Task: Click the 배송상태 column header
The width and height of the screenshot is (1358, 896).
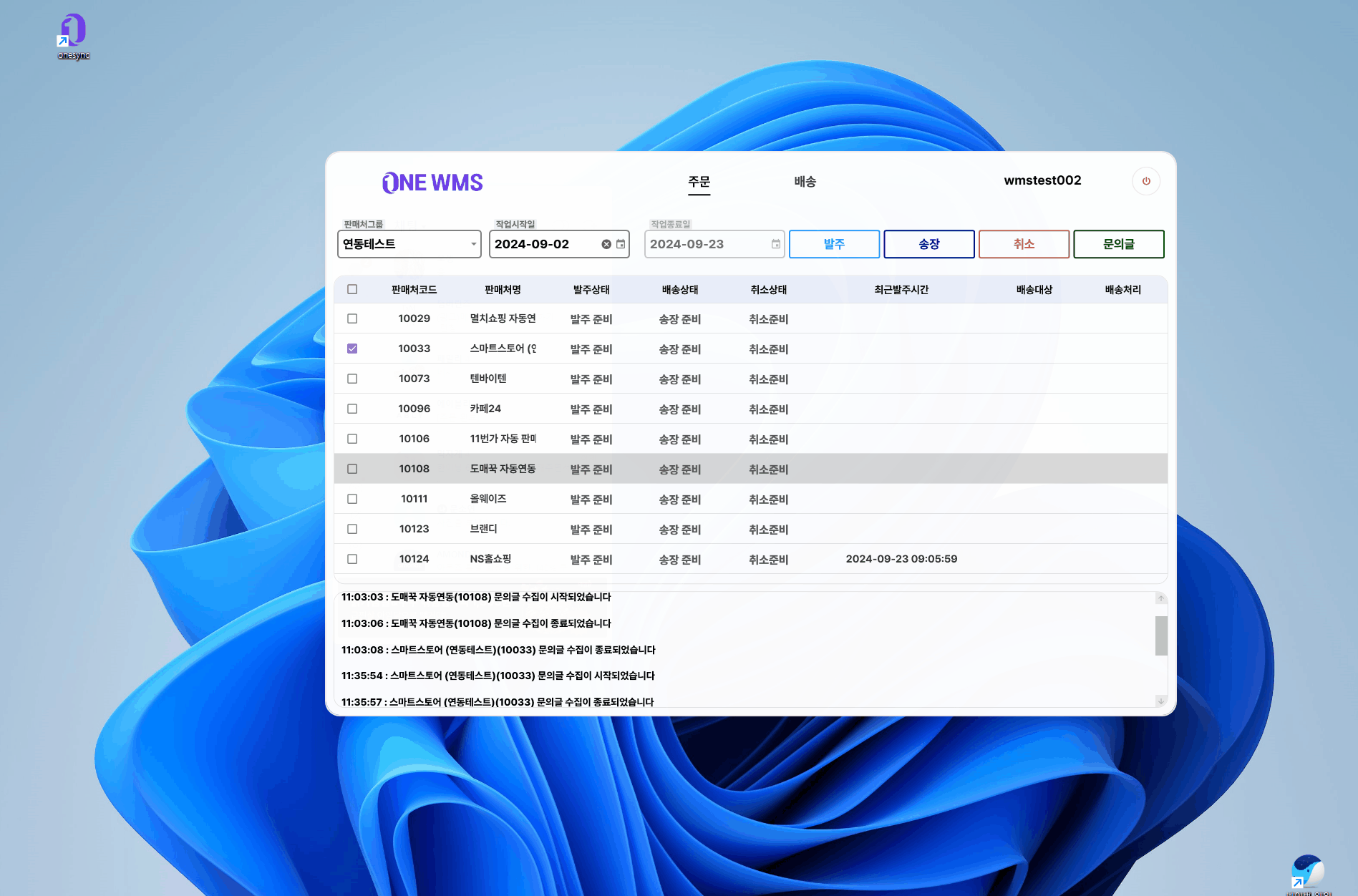Action: [x=680, y=290]
